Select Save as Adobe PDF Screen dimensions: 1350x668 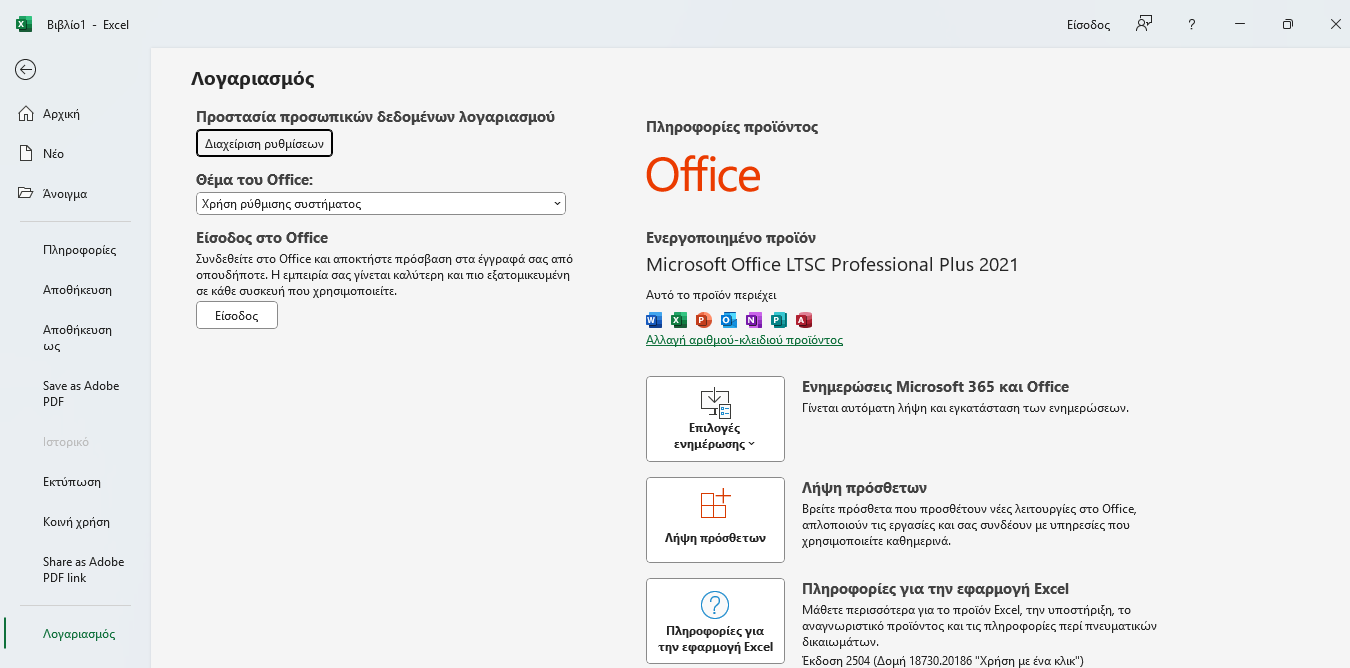click(75, 393)
